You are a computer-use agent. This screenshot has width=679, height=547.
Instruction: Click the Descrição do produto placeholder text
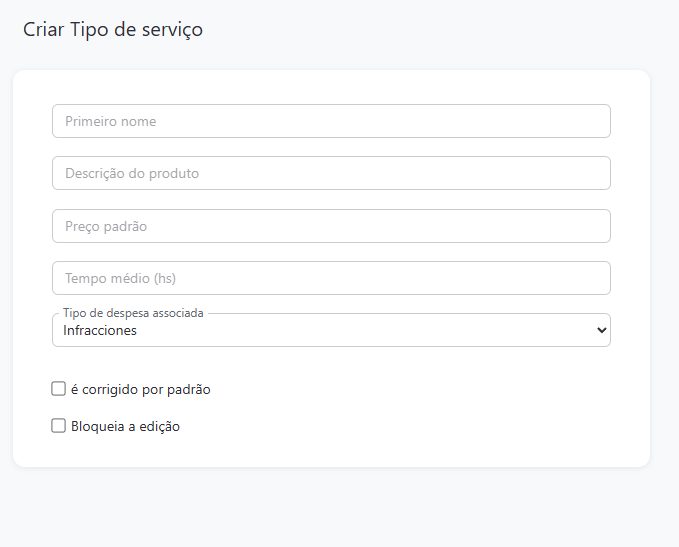click(132, 174)
